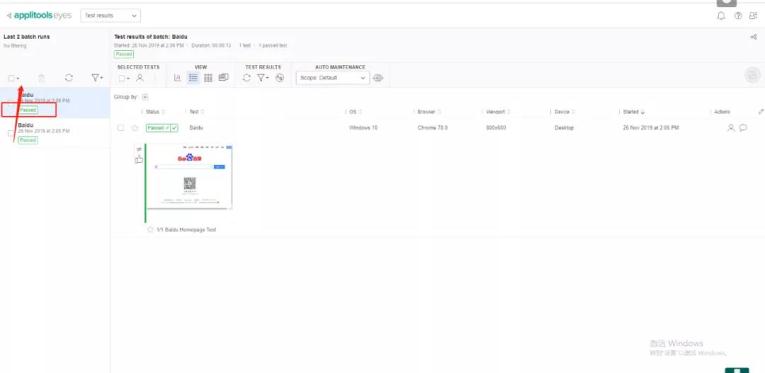765x373 pixels.
Task: Sort by the Started column header
Action: 634,112
